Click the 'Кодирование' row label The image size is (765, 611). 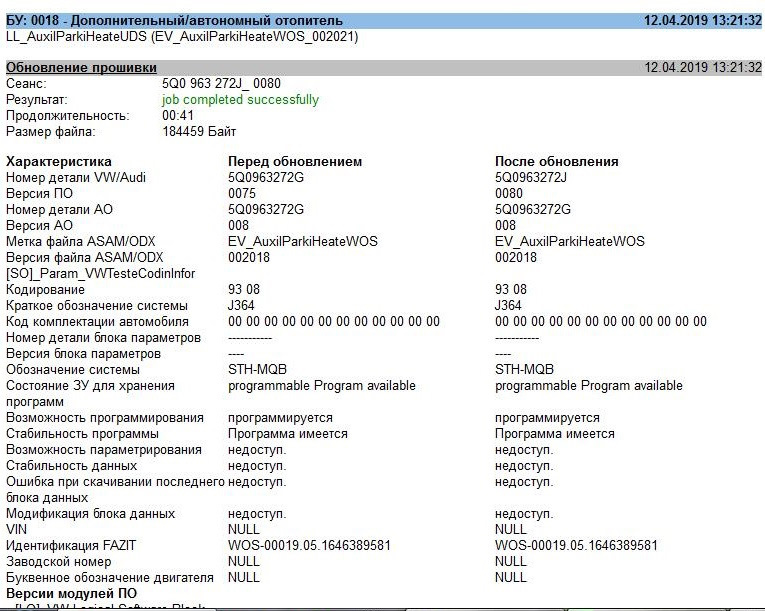pos(45,290)
